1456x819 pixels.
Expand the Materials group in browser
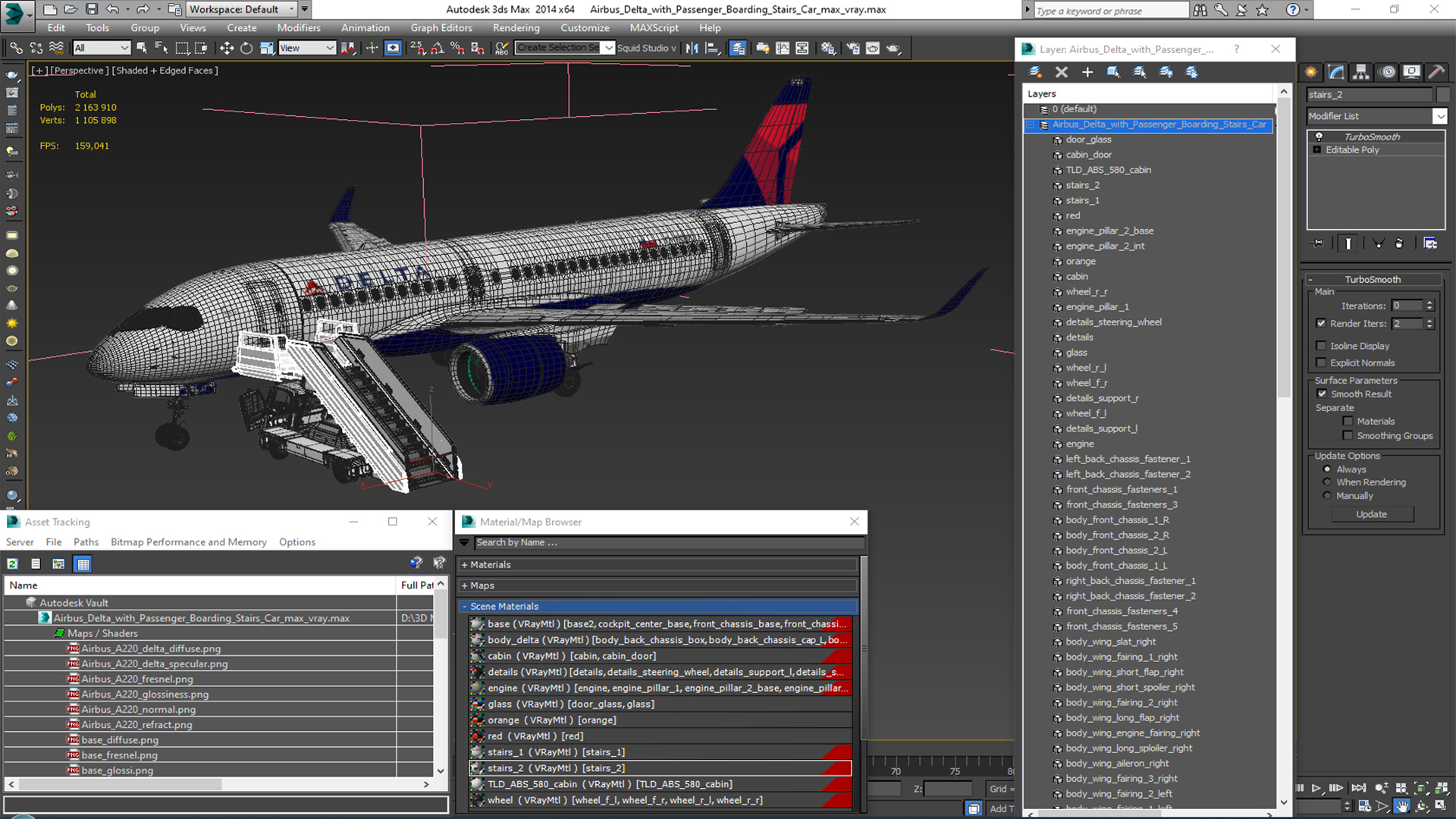point(465,565)
